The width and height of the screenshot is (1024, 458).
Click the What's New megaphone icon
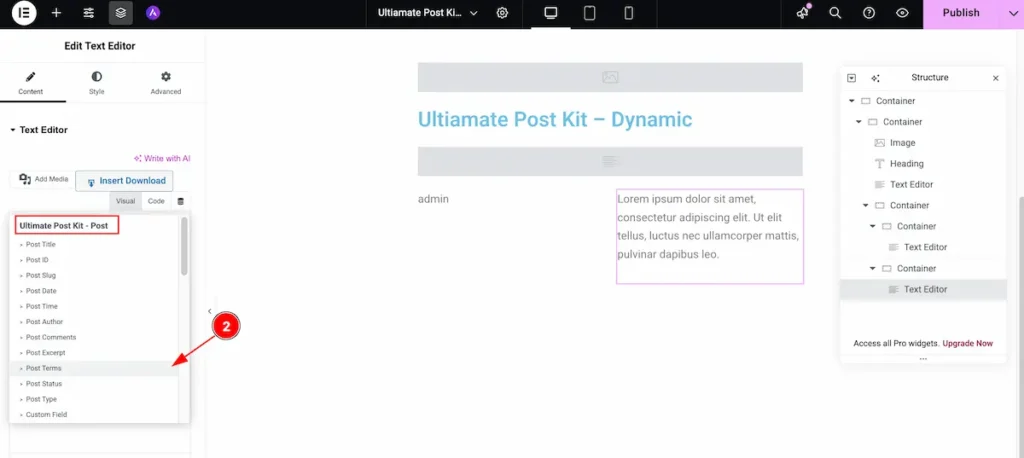tap(802, 13)
